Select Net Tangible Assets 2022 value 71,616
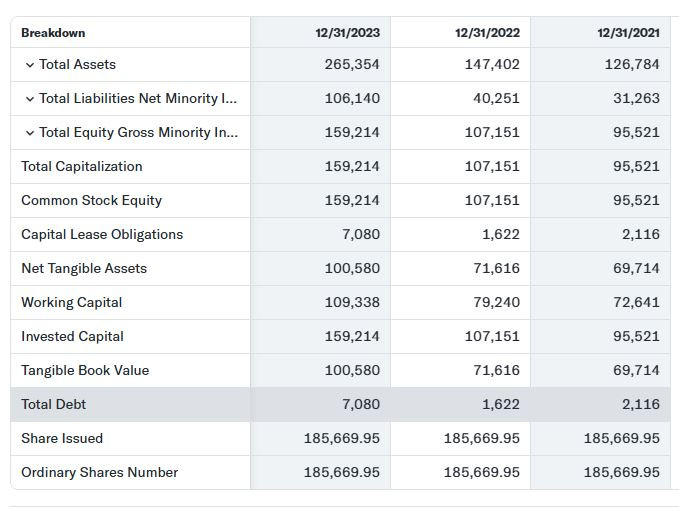Screen dimensions: 679x508 [x=496, y=269]
